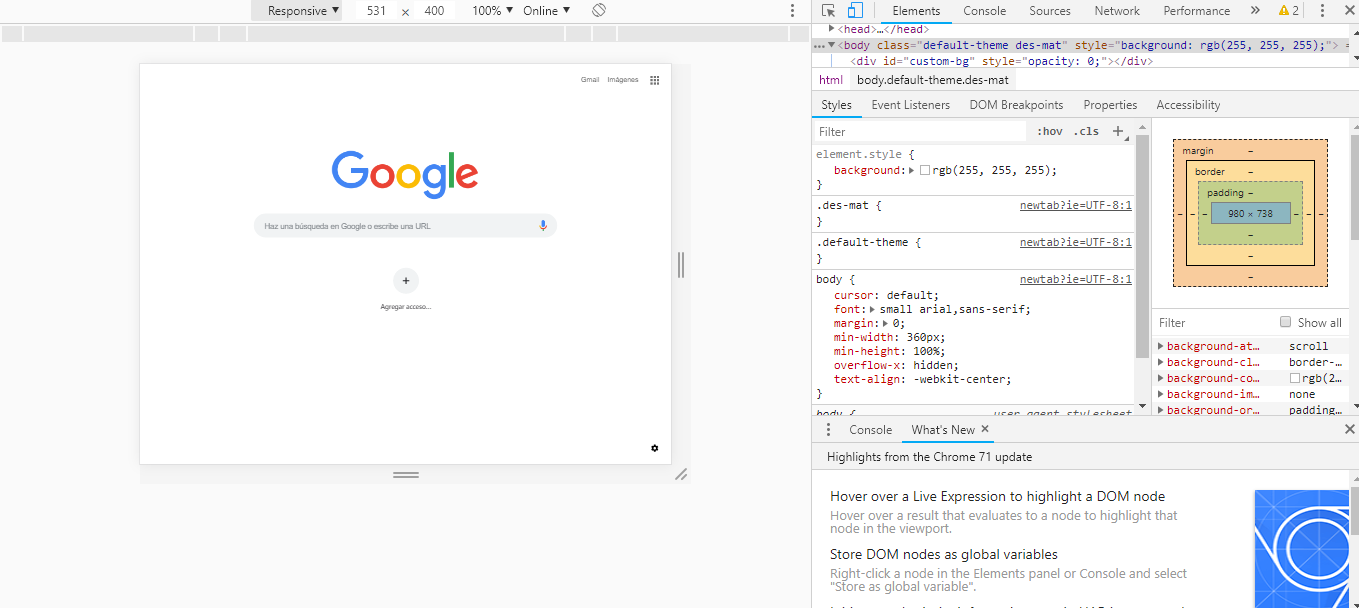Open device toolbar more options menu
Screen dimensions: 1359x608
click(792, 11)
